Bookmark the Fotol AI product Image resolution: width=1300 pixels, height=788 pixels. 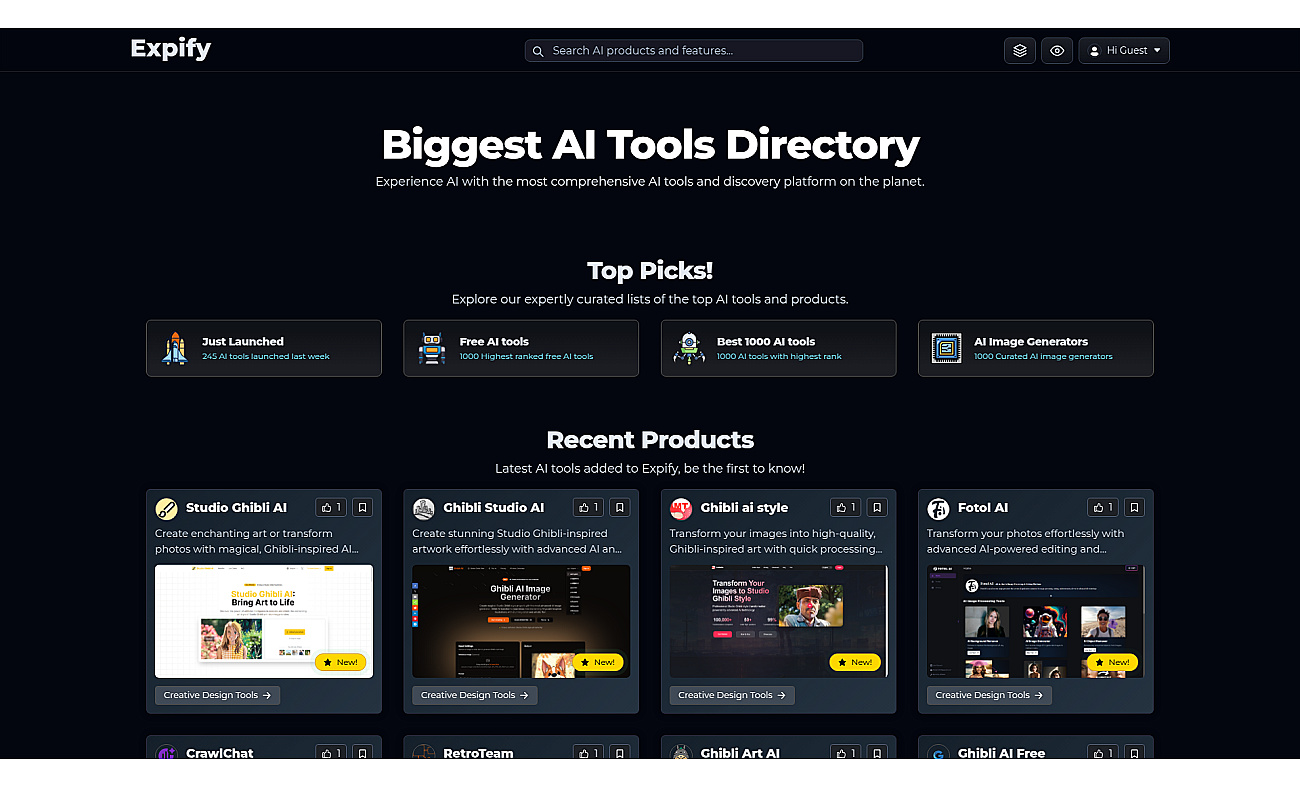point(1134,508)
